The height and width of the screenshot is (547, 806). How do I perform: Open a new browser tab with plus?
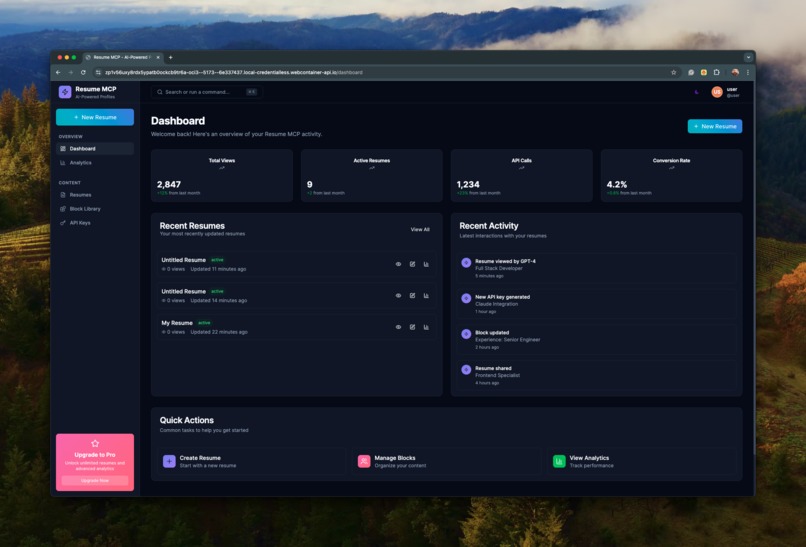(171, 58)
